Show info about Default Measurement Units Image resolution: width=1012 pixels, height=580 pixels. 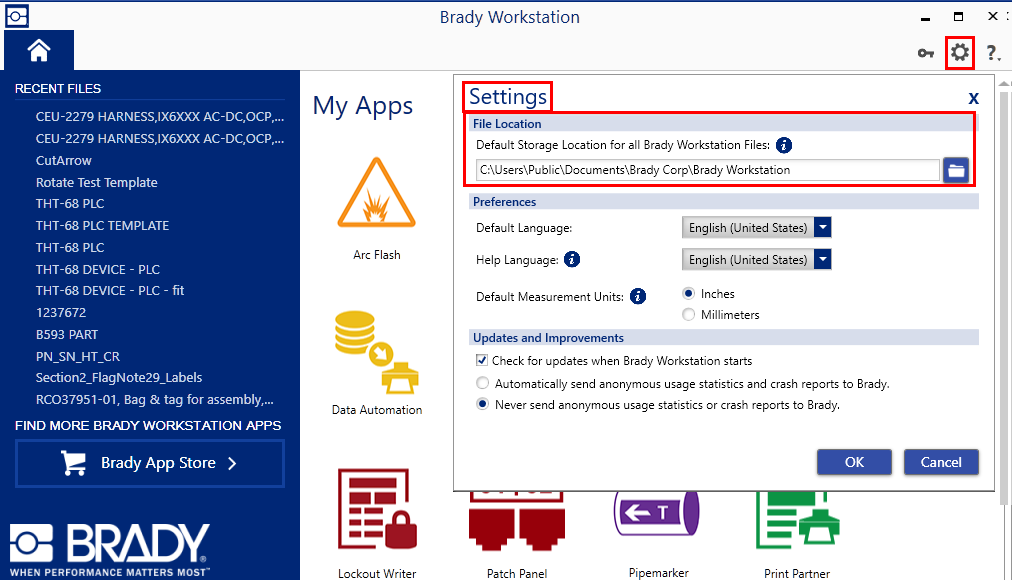tap(638, 297)
